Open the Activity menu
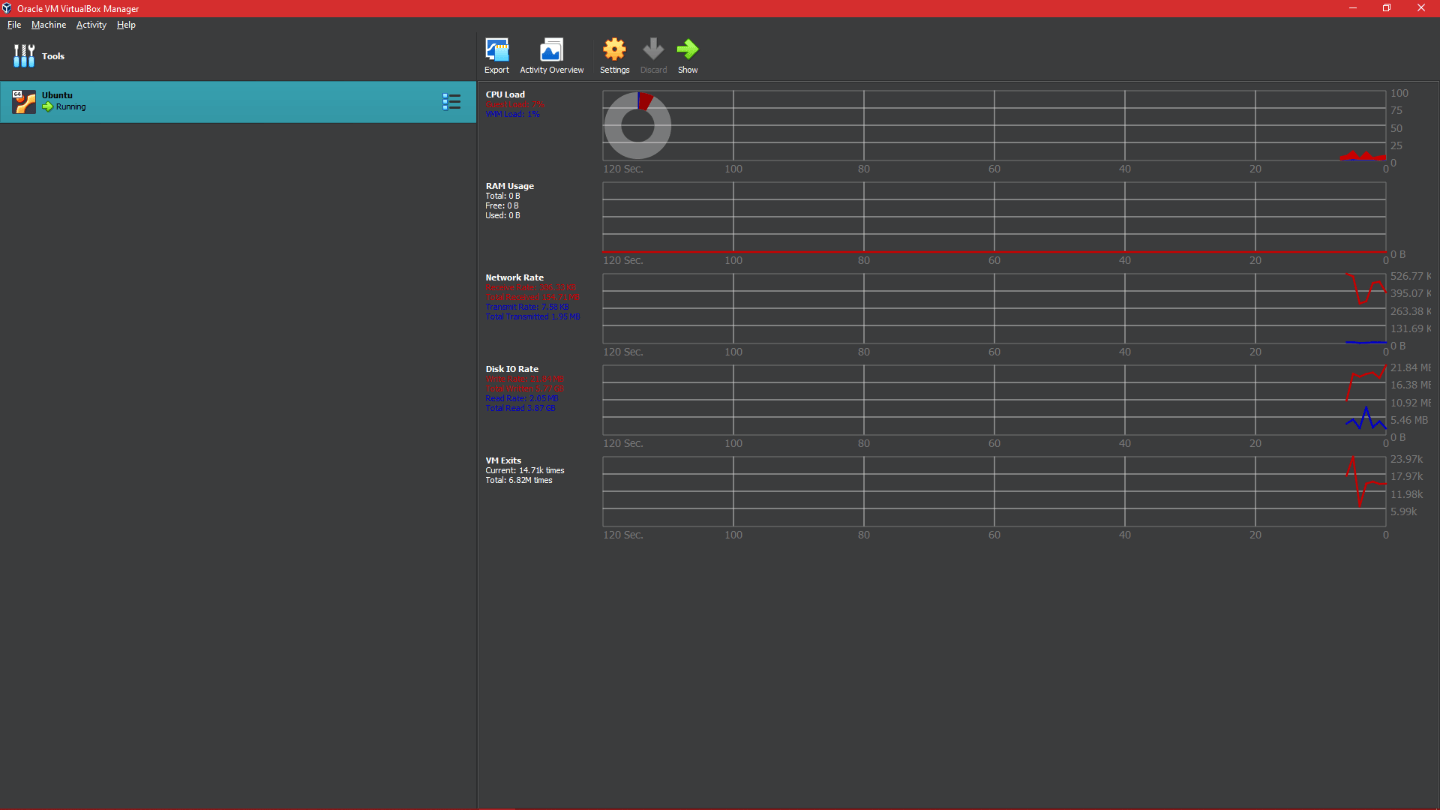 (91, 24)
